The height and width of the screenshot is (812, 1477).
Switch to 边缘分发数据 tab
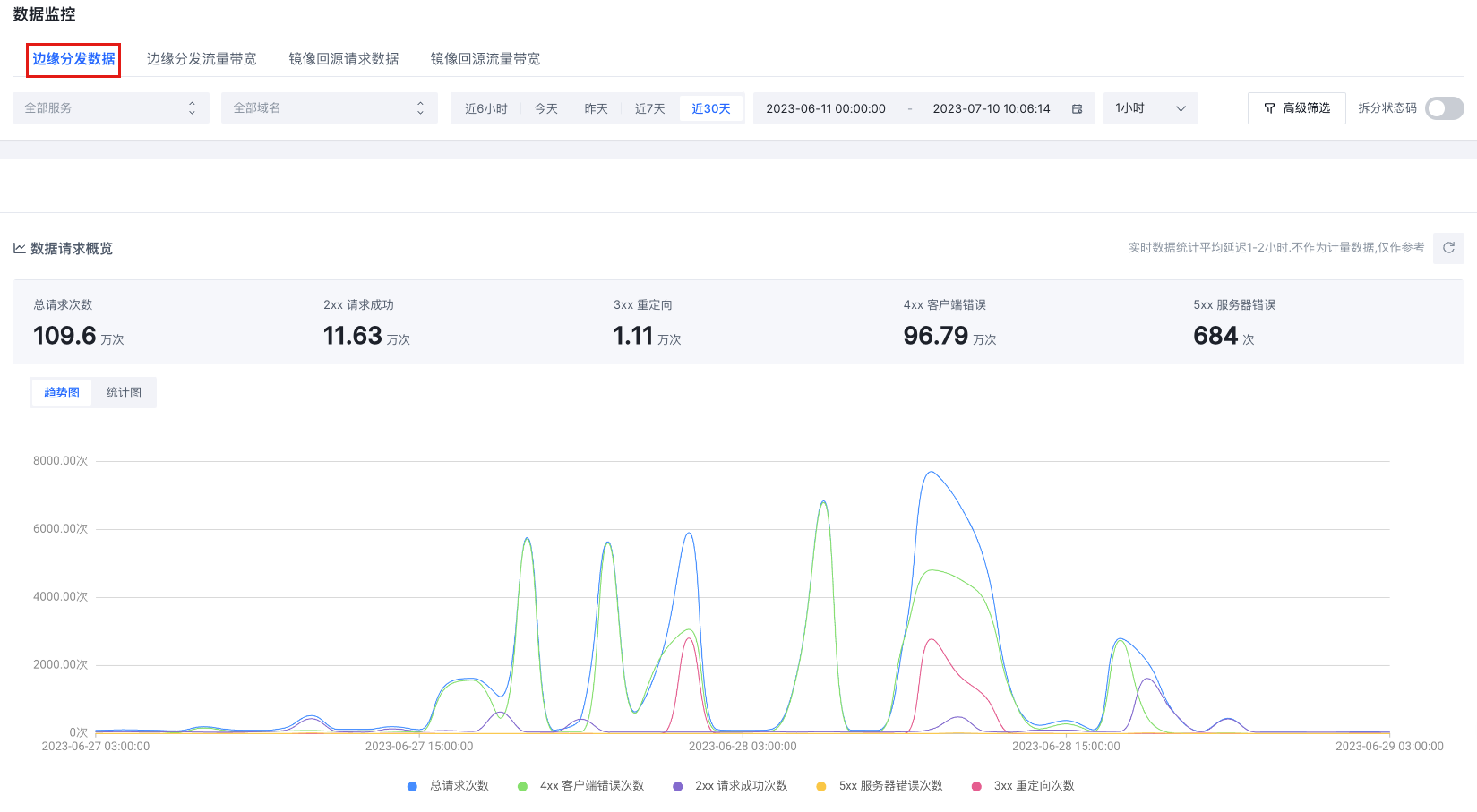(73, 59)
